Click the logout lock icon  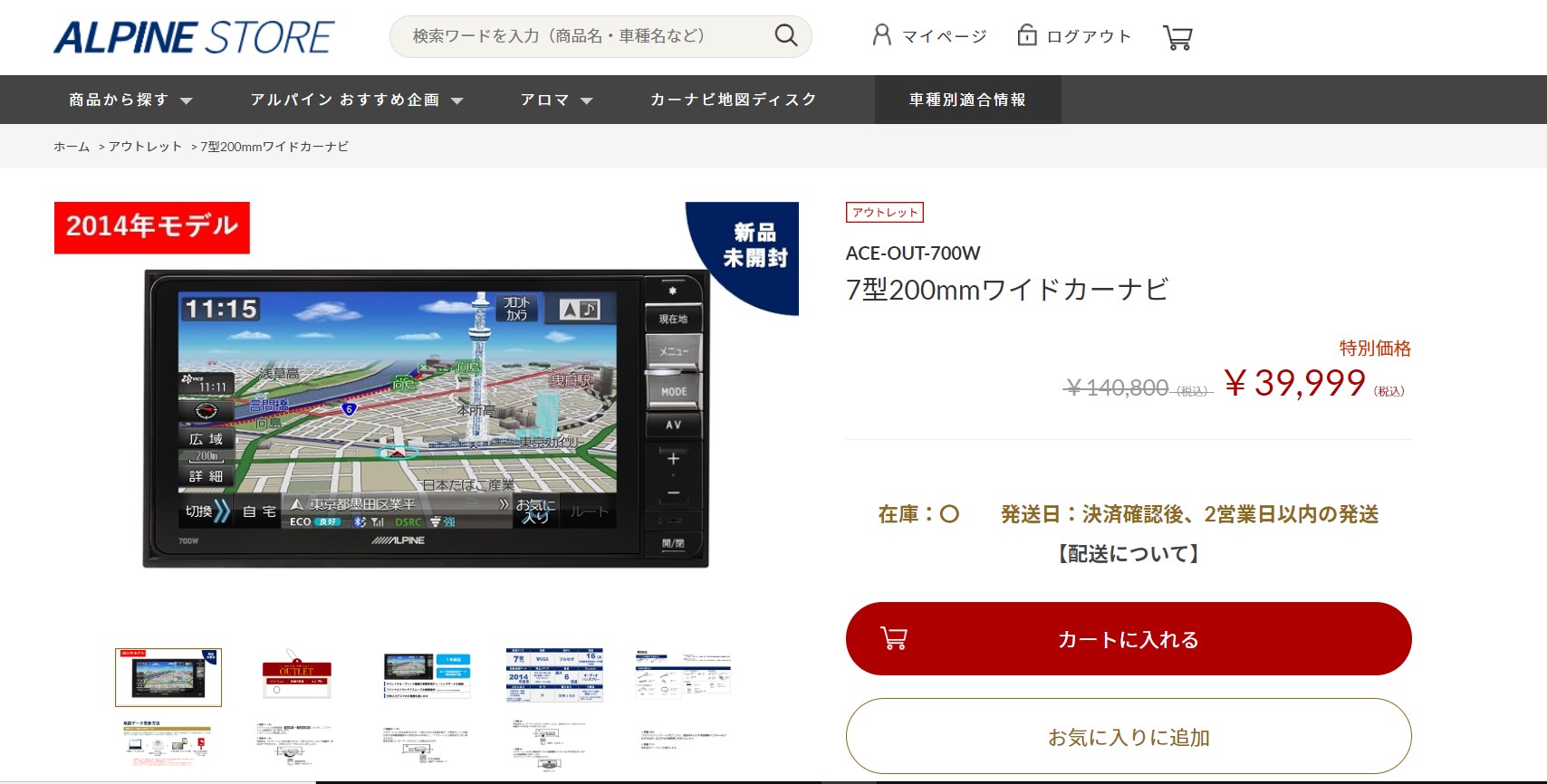(1027, 35)
